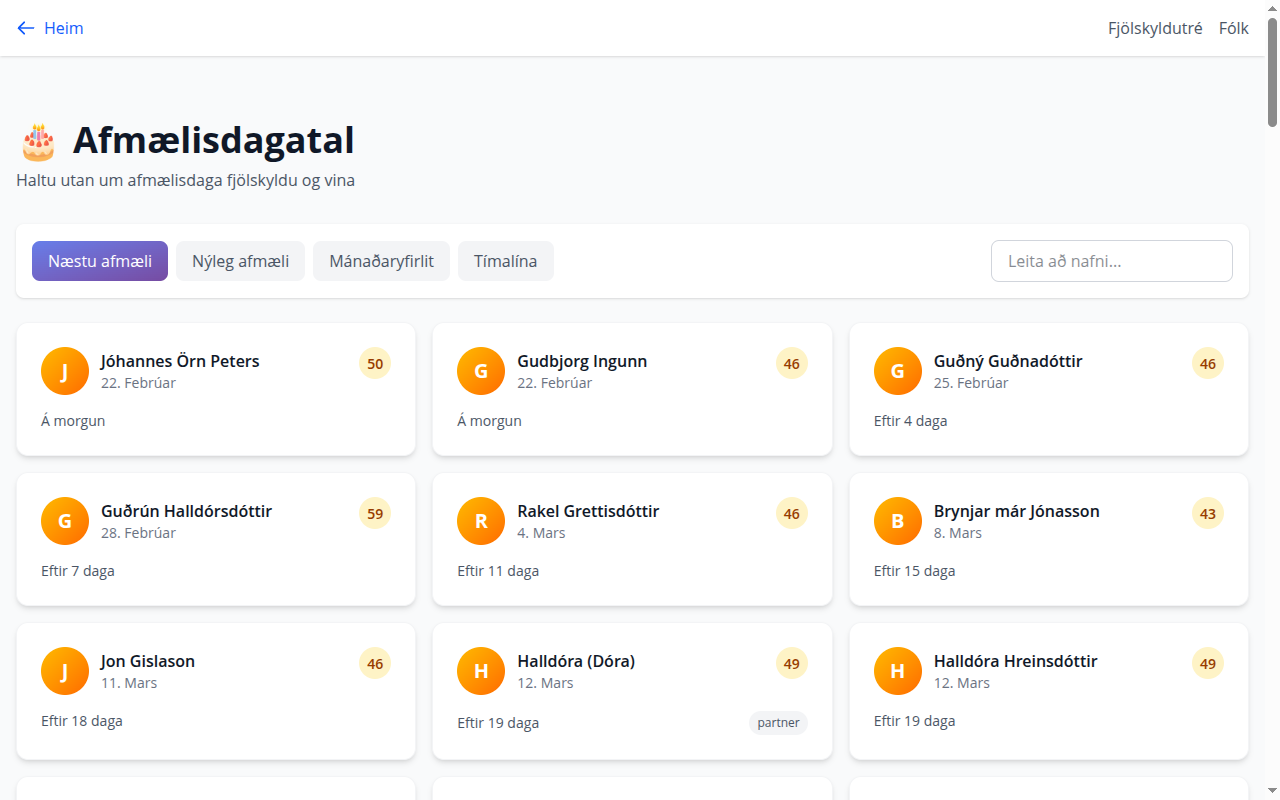Open Guðný Guðnadóttir's birthday card
Image resolution: width=1280 pixels, height=800 pixels.
tap(1048, 400)
